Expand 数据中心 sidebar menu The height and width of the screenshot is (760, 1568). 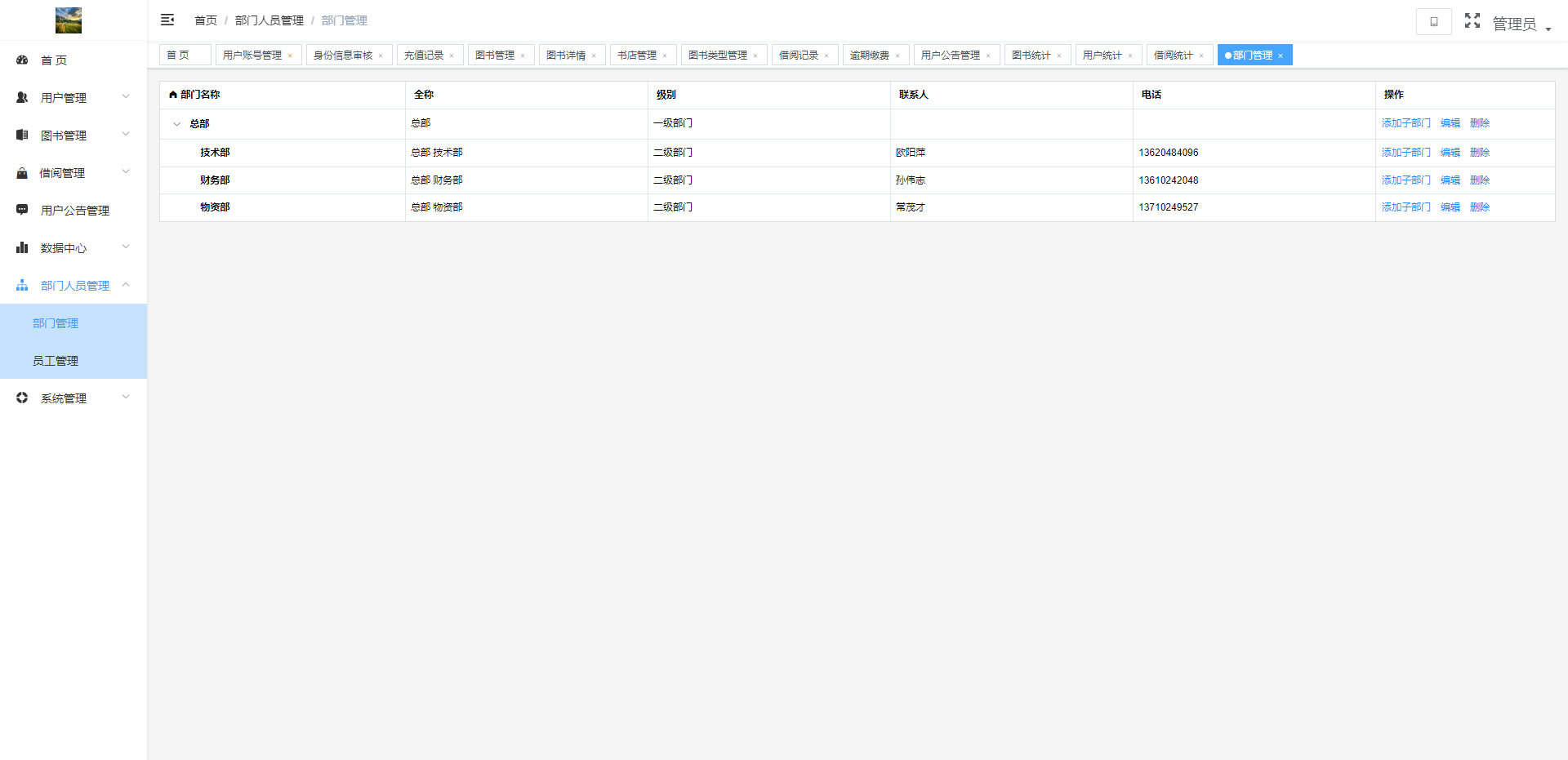point(73,248)
